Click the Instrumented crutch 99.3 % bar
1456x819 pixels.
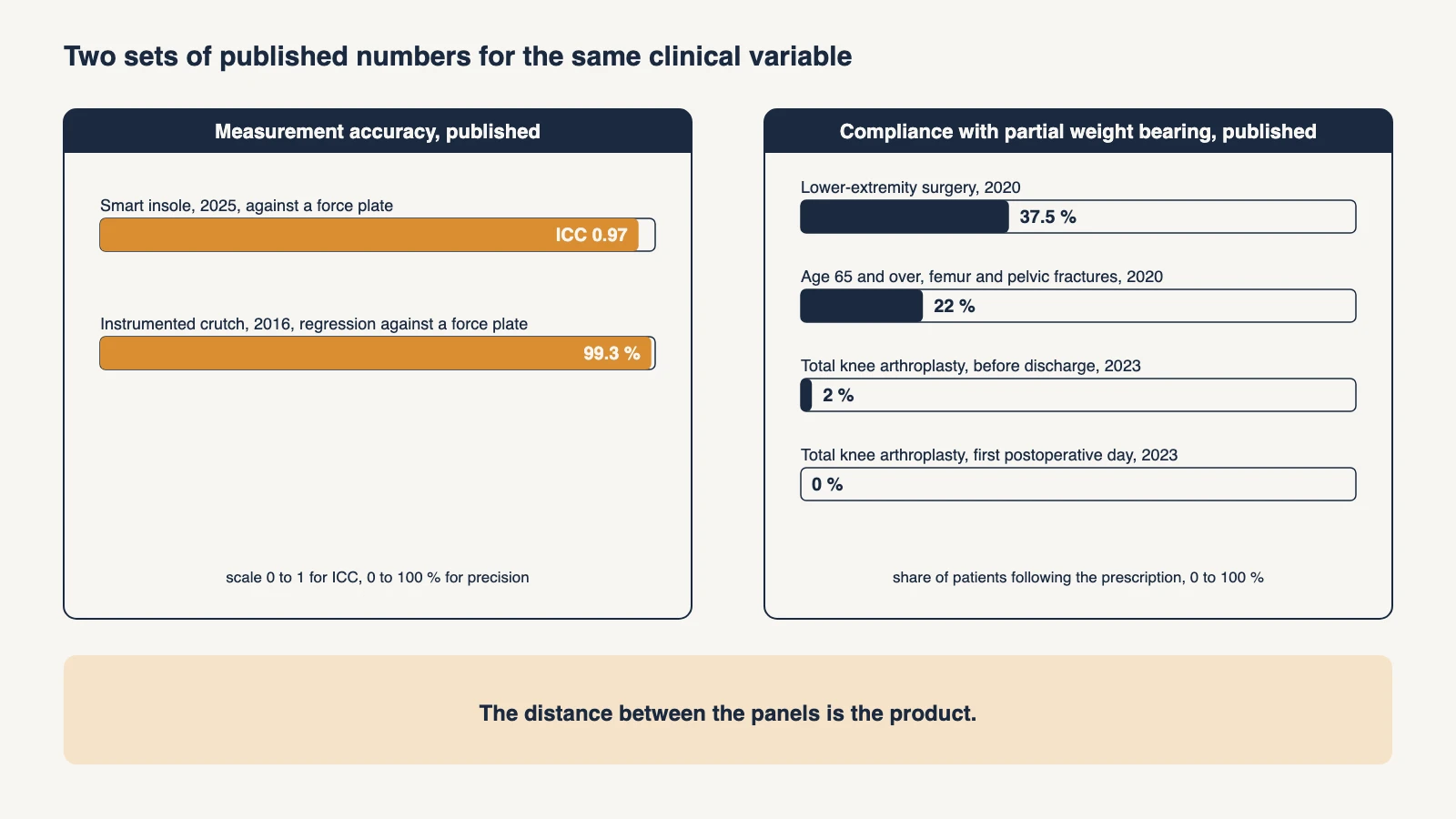tap(378, 353)
